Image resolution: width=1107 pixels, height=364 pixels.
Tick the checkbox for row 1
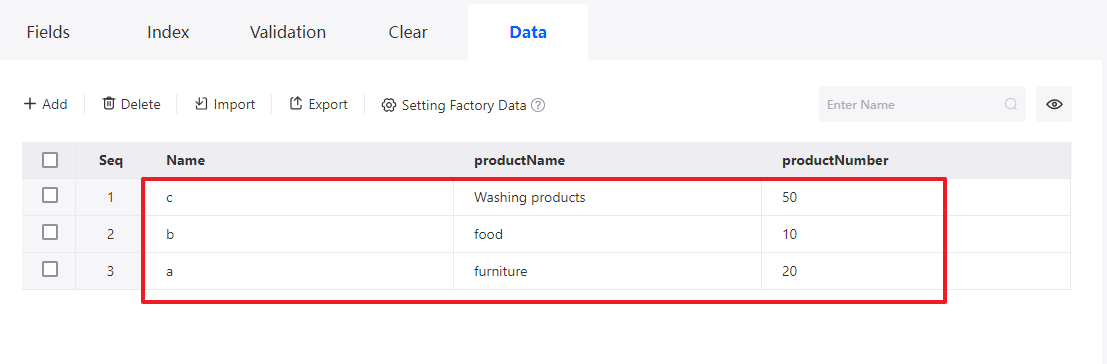tap(49, 195)
